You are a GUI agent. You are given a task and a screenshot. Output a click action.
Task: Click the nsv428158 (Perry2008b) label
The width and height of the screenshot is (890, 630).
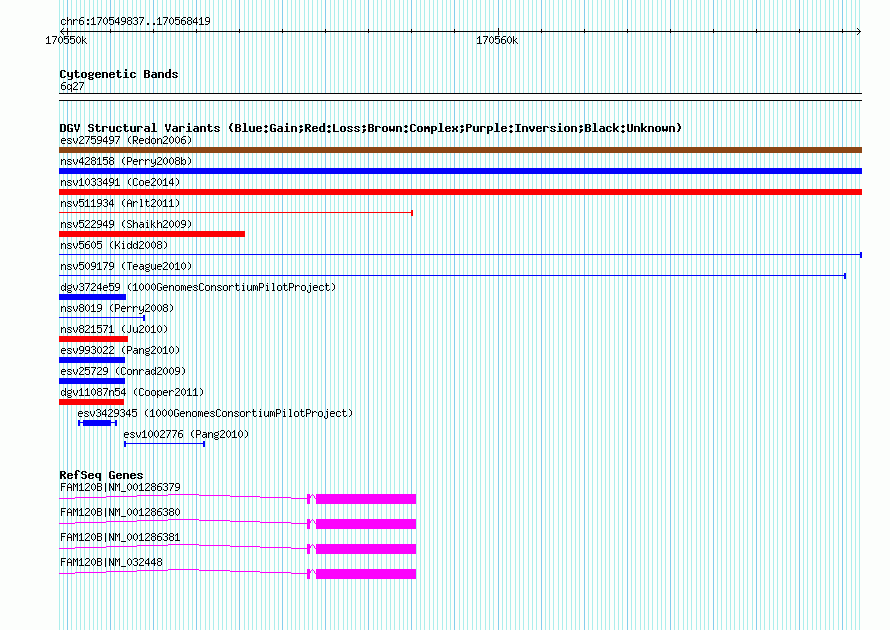(126, 161)
